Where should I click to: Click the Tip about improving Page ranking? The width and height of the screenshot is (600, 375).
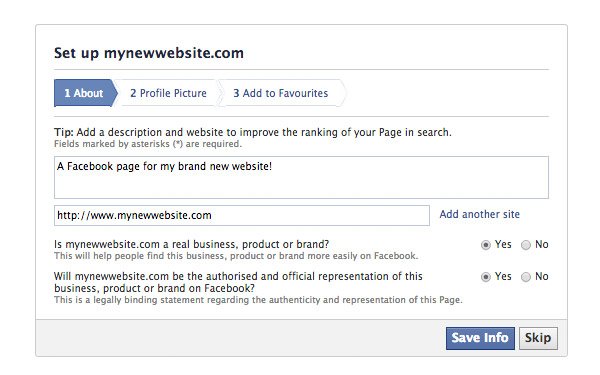point(253,132)
